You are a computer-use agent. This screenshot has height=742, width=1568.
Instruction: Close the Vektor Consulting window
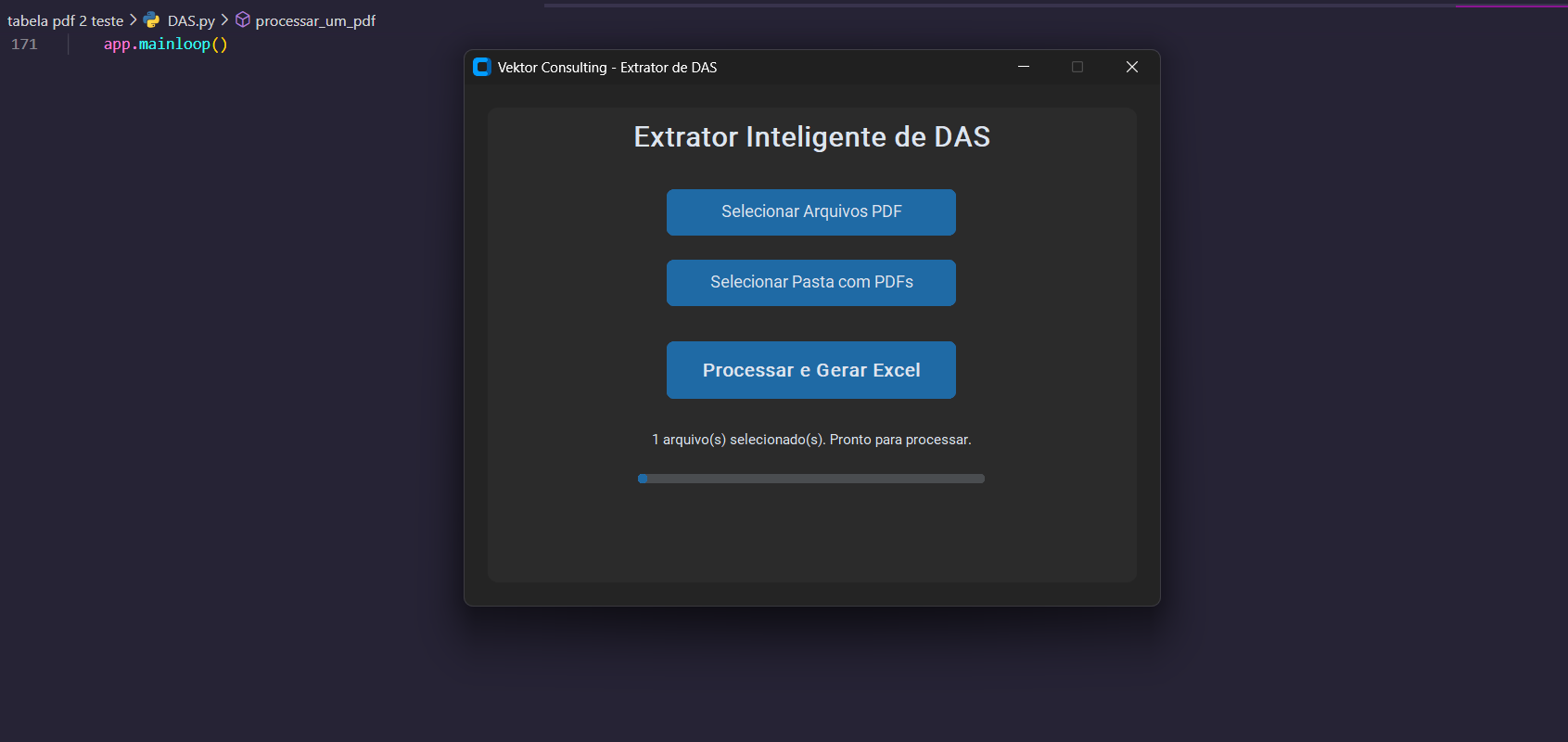(1131, 67)
